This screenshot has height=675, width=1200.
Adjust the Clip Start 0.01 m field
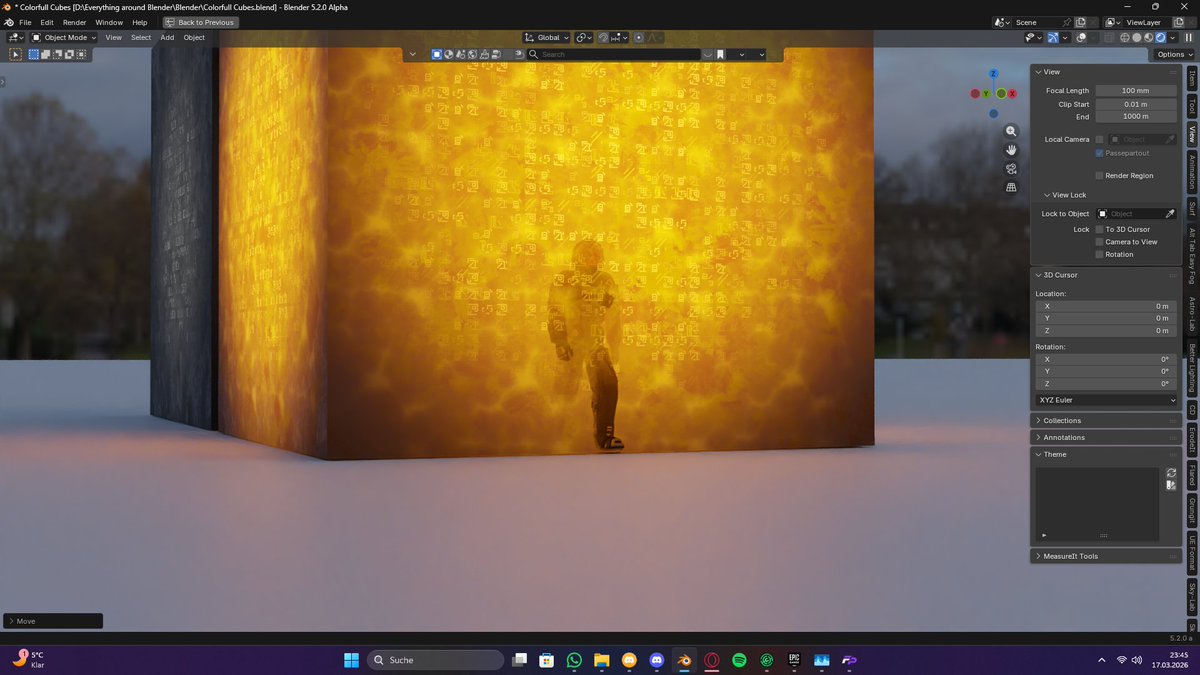coord(1135,104)
